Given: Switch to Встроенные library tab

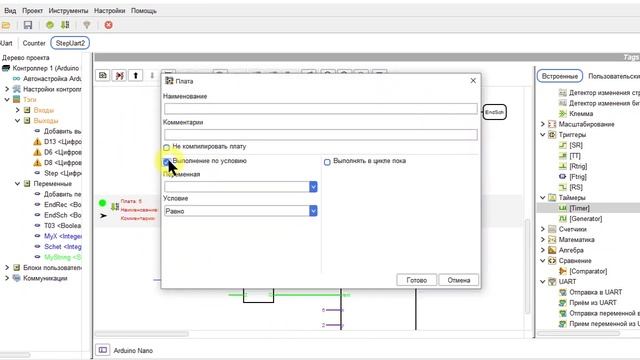Looking at the screenshot, I should tap(560, 76).
